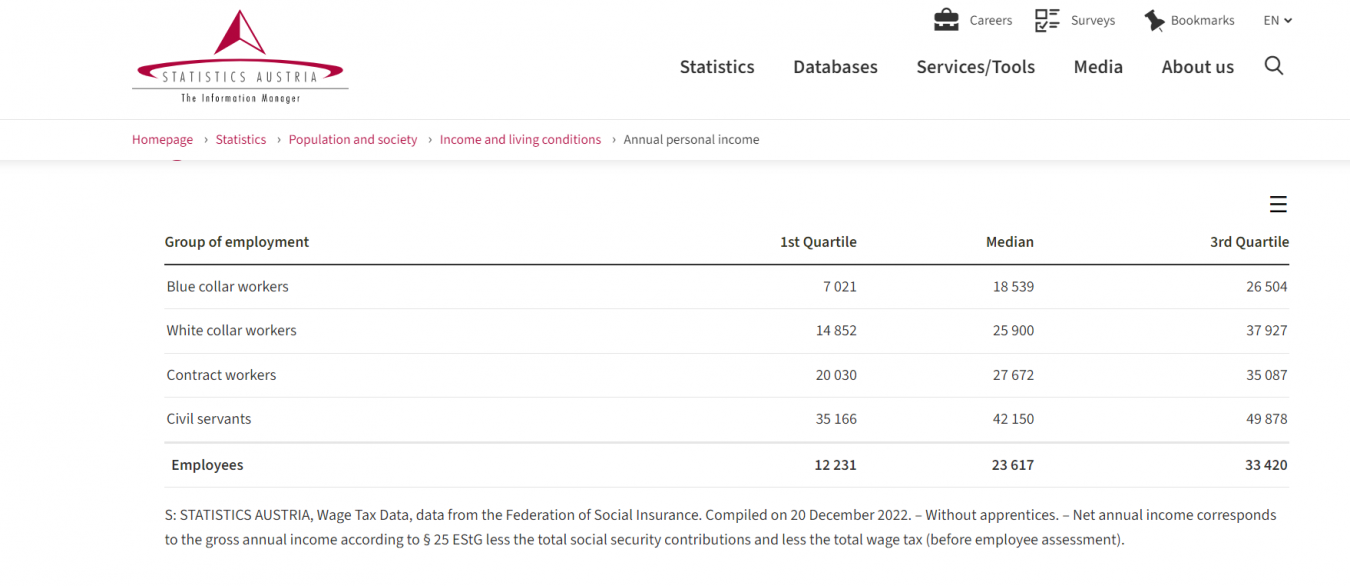The width and height of the screenshot is (1350, 586).
Task: Open the search magnifier icon
Action: click(x=1273, y=66)
